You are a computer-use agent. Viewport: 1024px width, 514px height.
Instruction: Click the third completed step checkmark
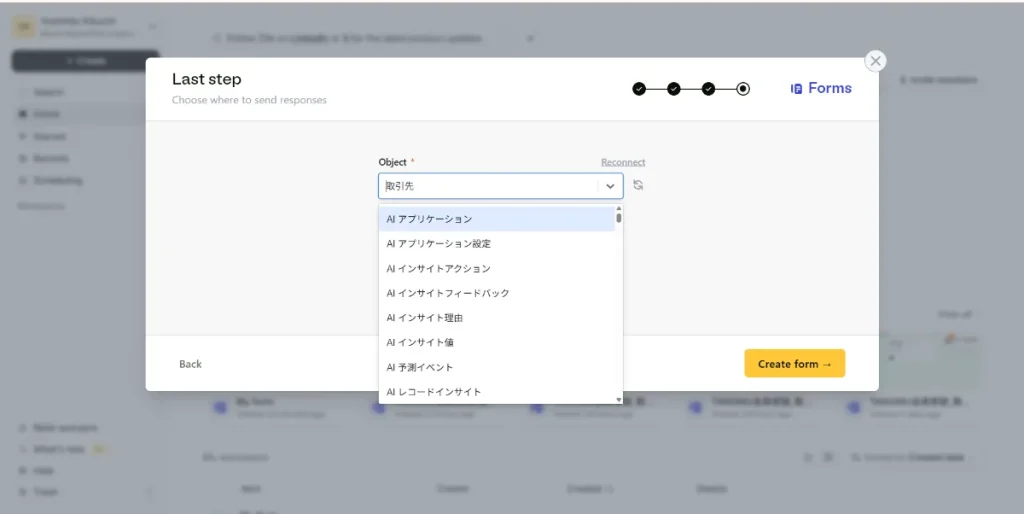(708, 89)
